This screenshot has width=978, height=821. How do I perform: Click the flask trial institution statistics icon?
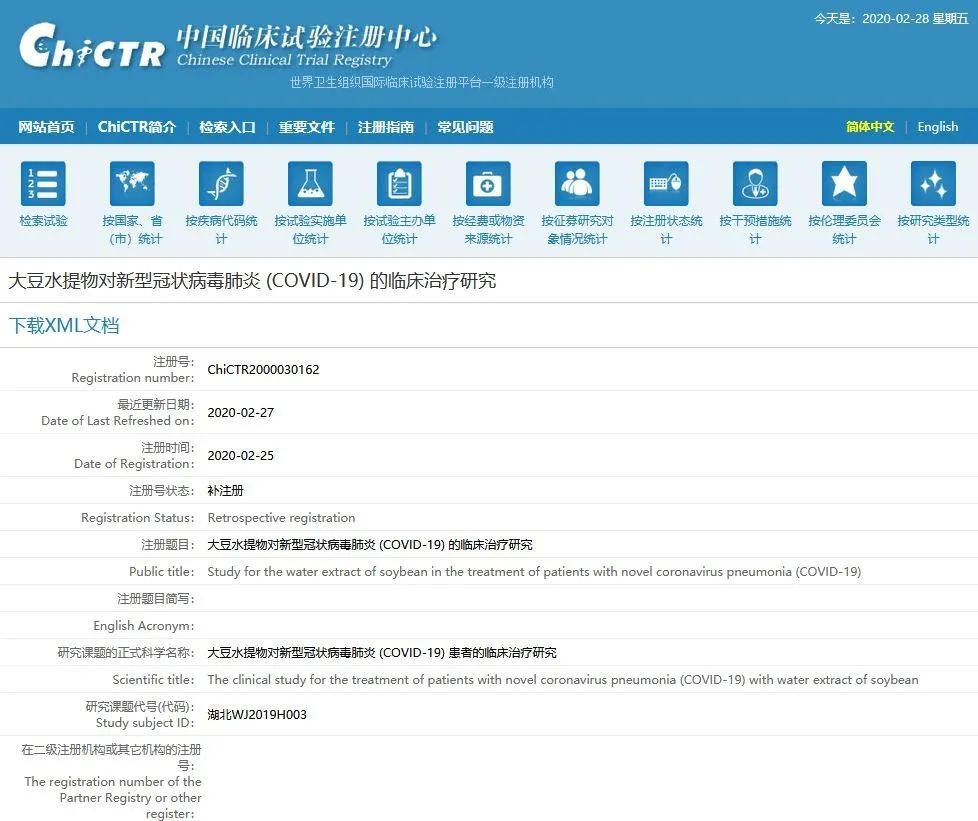coord(310,183)
